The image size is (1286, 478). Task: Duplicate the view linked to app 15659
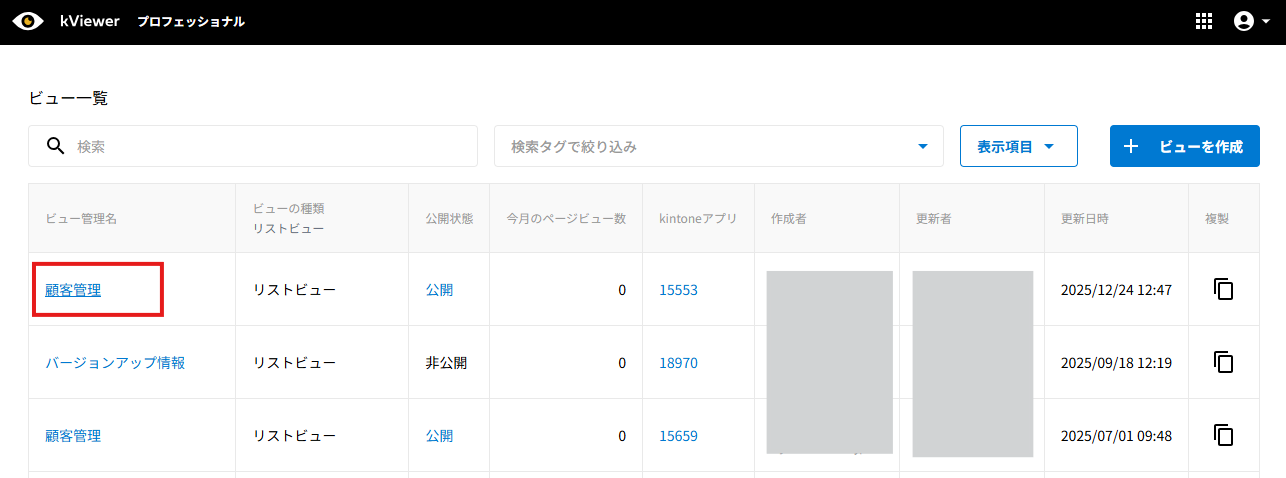(1223, 435)
